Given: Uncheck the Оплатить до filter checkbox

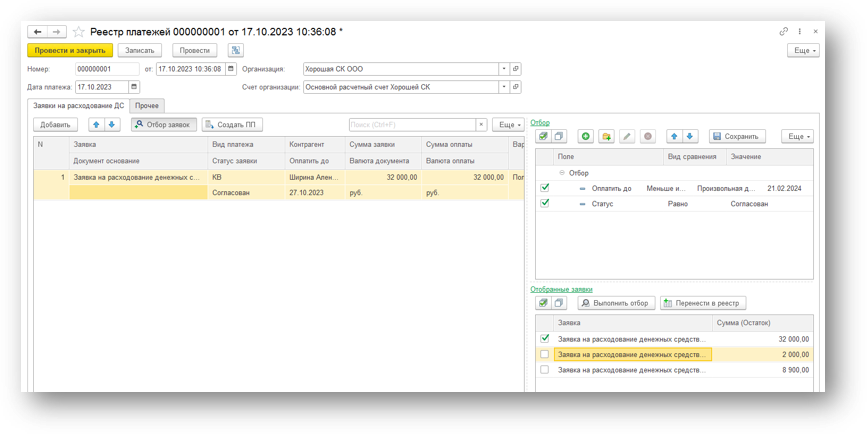Looking at the screenshot, I should (545, 188).
